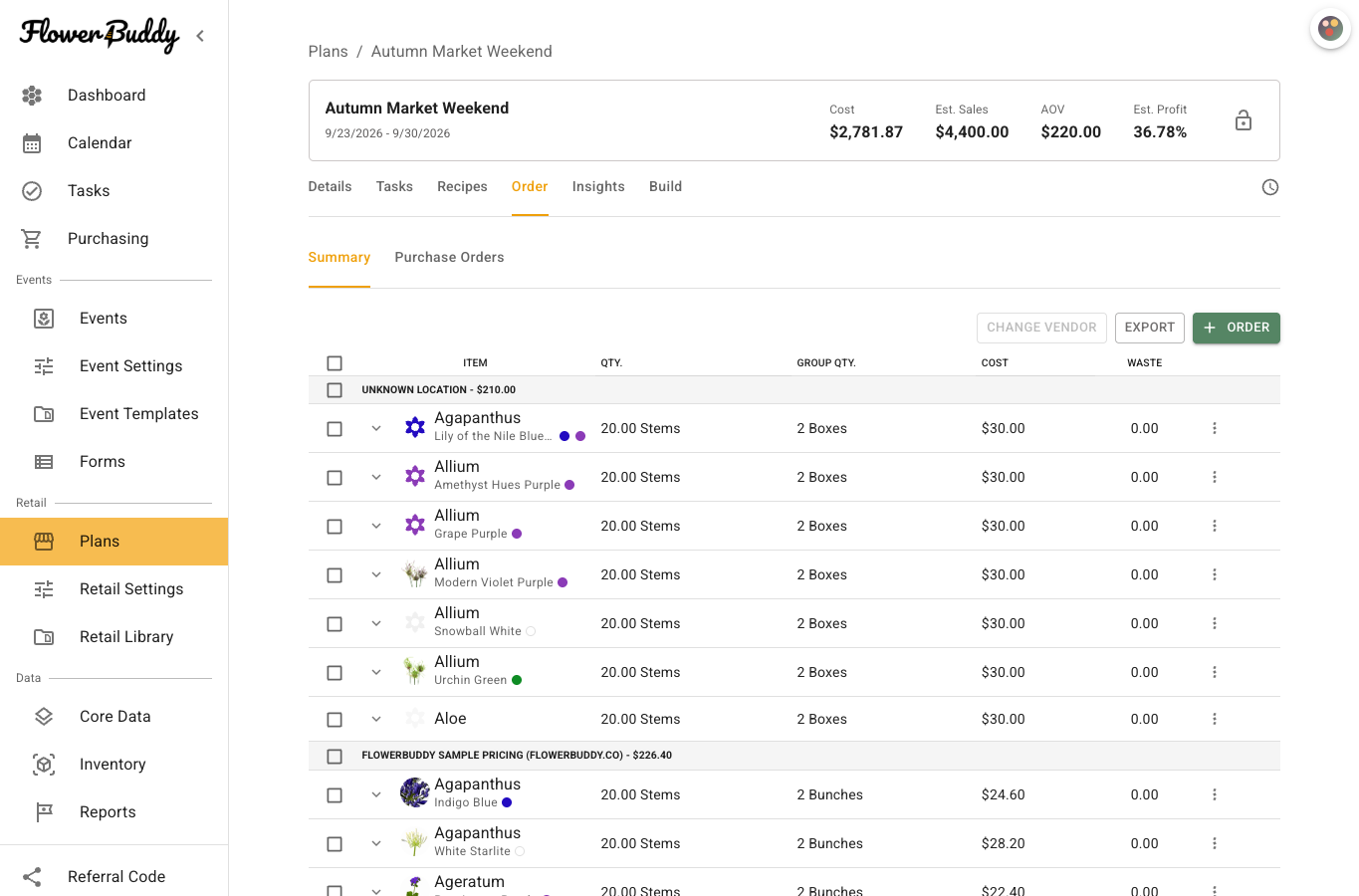Click the green swatch beside Urchin Green

click(x=517, y=680)
